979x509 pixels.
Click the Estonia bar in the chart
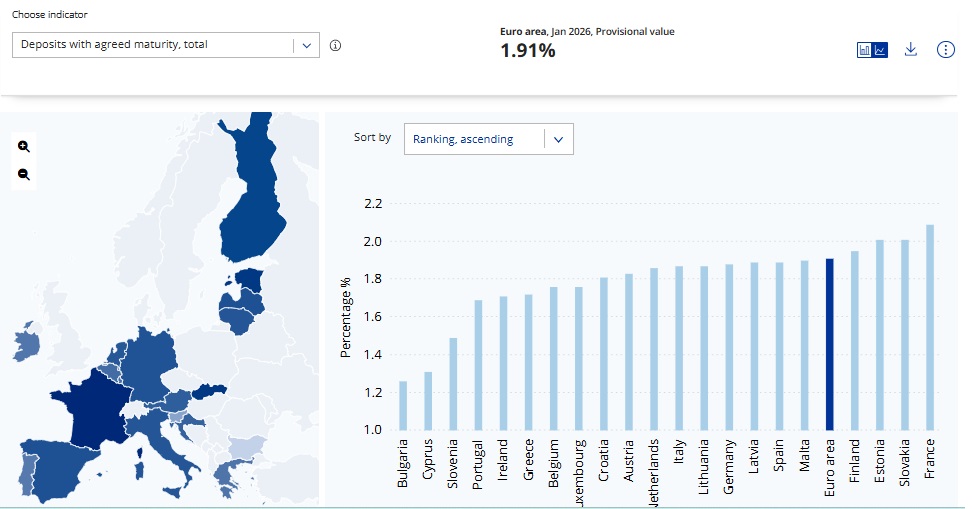click(x=880, y=335)
